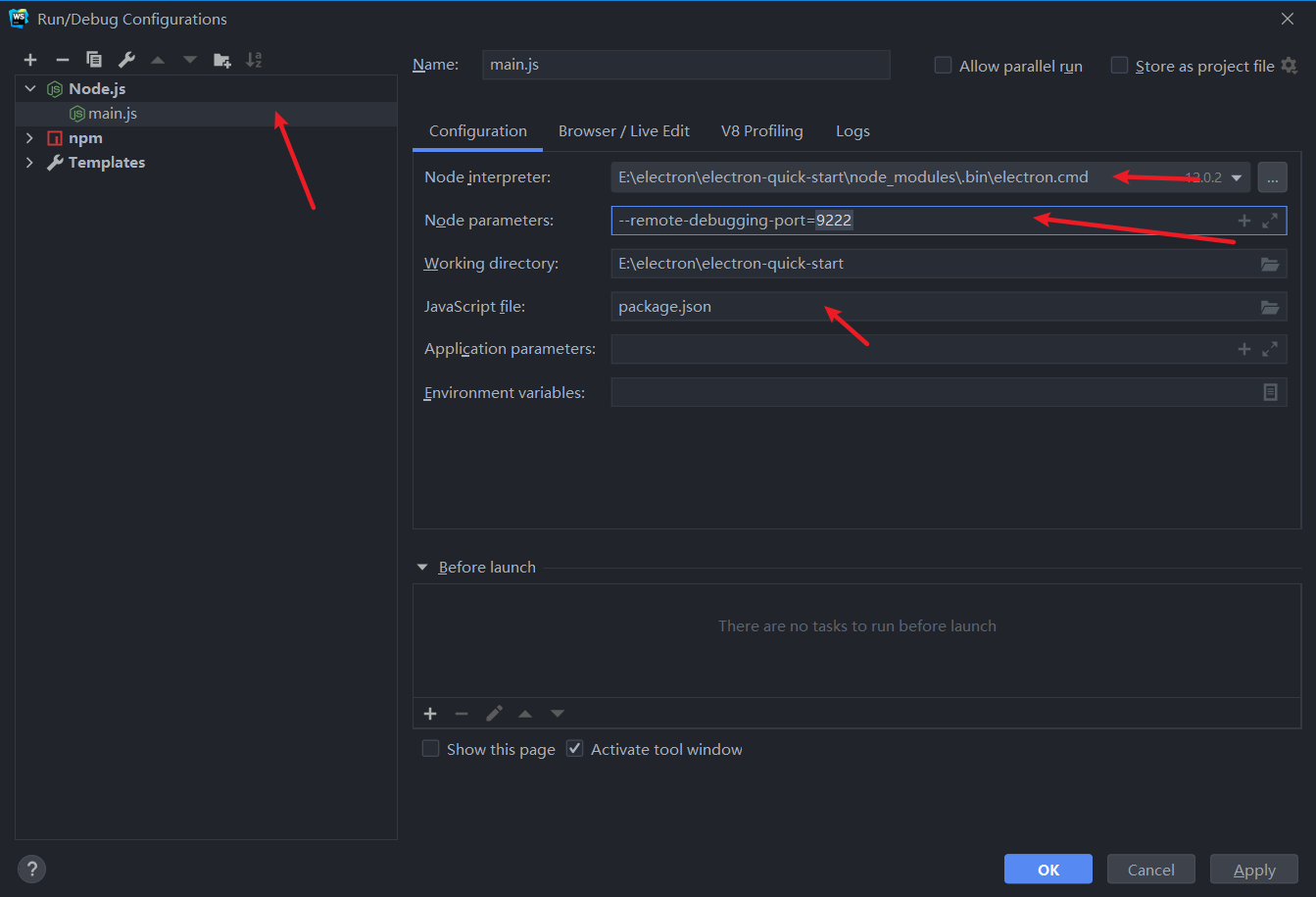Enable Allow parallel run checkbox
This screenshot has width=1316, height=897.
tap(944, 66)
